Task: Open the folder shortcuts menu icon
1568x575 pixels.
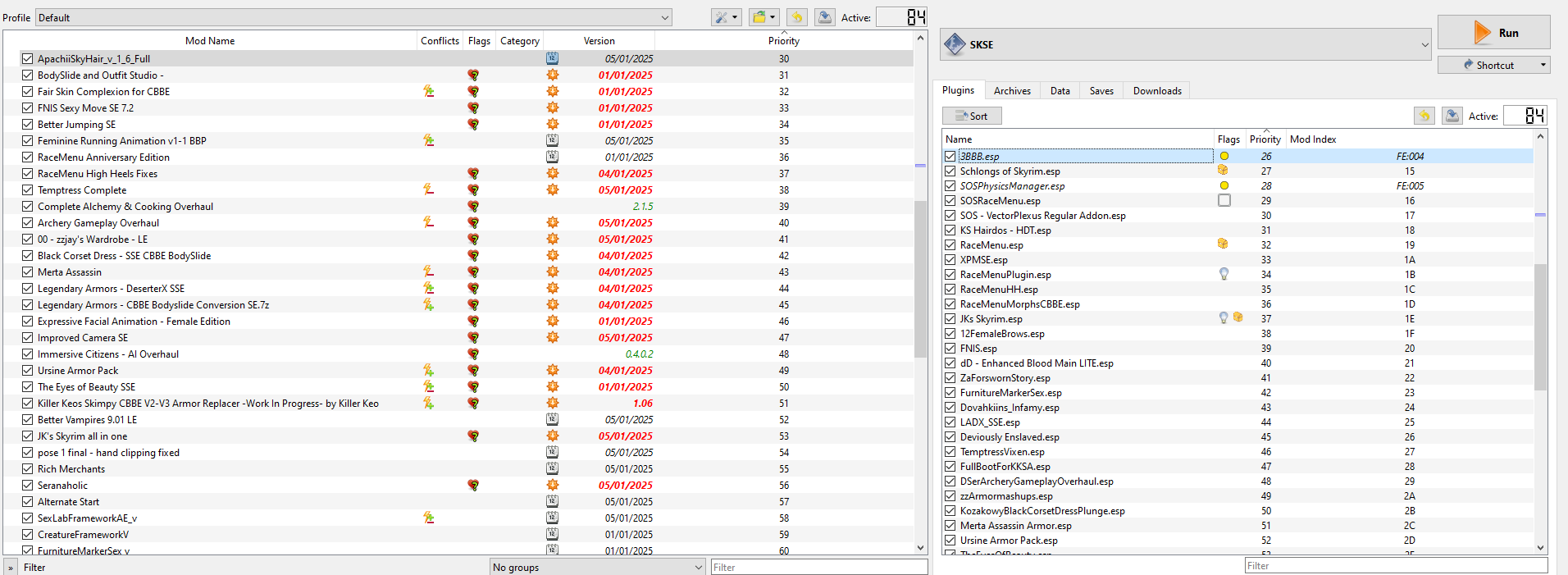Action: tap(763, 17)
